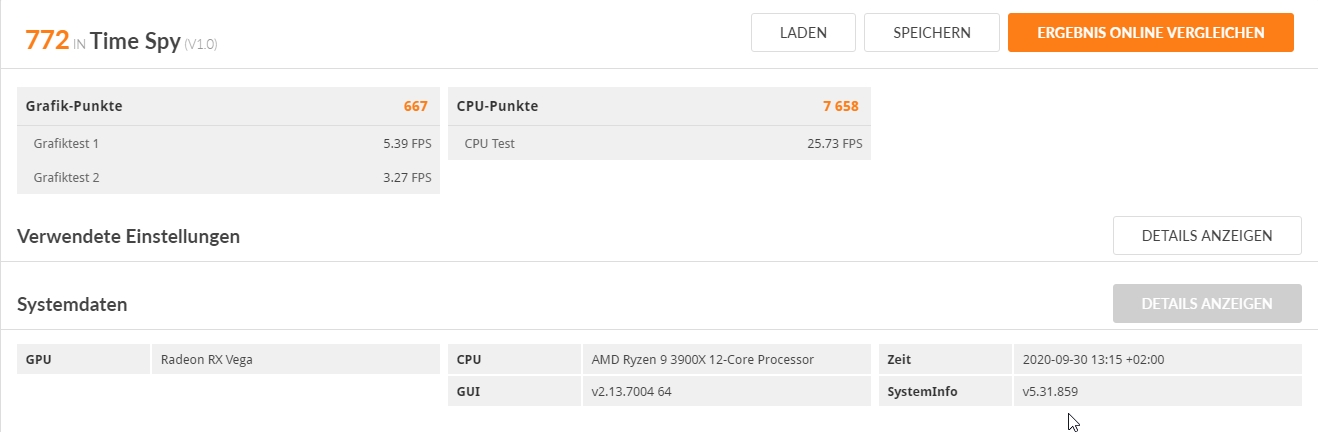The image size is (1318, 432).
Task: Click the greyed DETAILS ANZEIGEN under Systemdaten
Action: [x=1207, y=304]
